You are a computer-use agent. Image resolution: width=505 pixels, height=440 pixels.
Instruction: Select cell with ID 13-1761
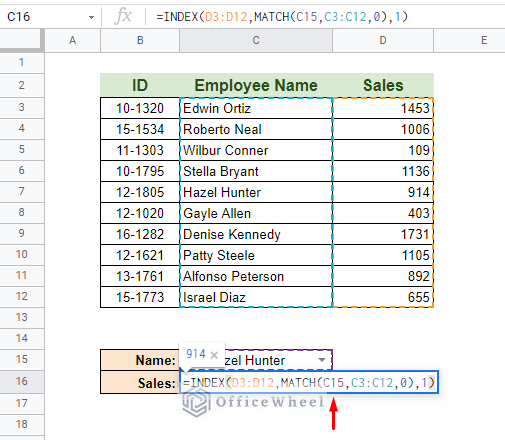tap(140, 276)
